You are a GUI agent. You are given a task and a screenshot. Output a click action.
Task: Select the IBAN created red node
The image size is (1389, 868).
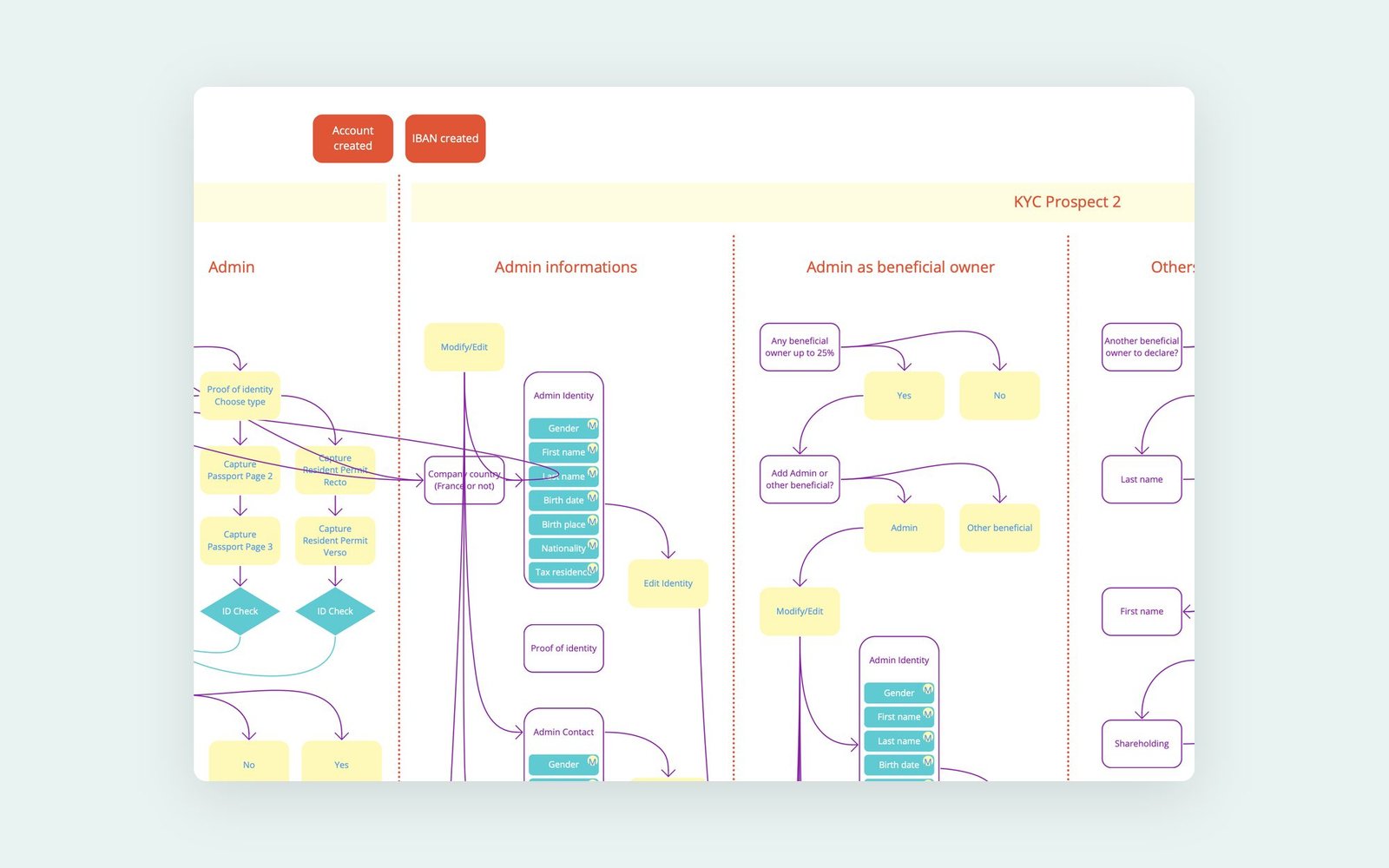click(445, 138)
